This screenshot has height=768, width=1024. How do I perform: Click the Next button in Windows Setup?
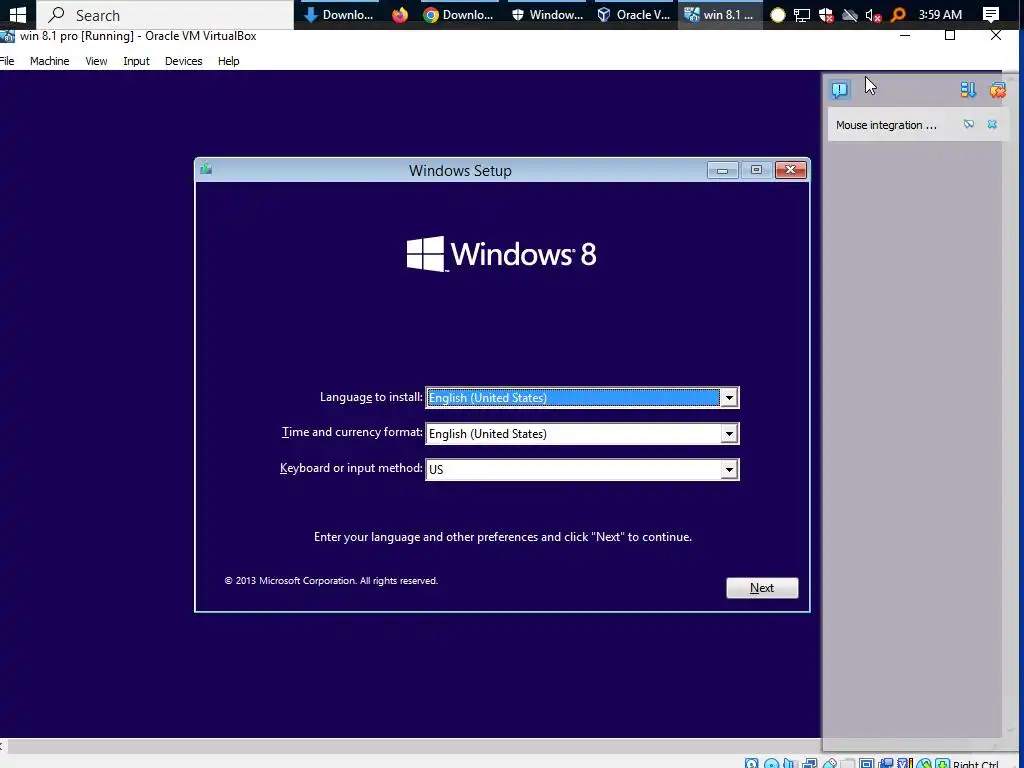[762, 588]
